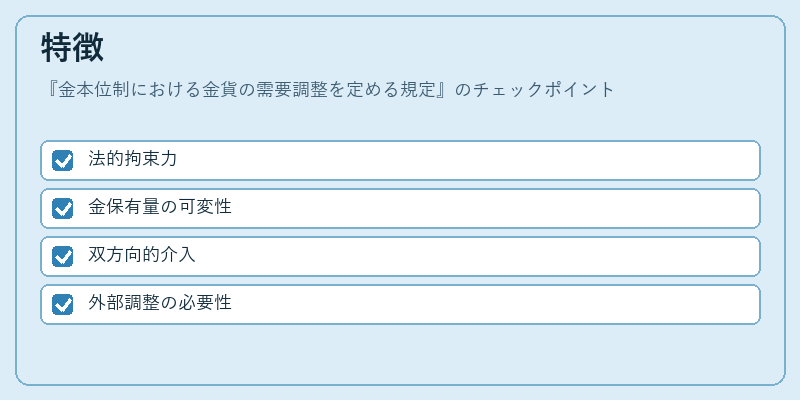This screenshot has height=400, width=800.
Task: Click the 外部調整の必要性 label text
Action: [160, 303]
